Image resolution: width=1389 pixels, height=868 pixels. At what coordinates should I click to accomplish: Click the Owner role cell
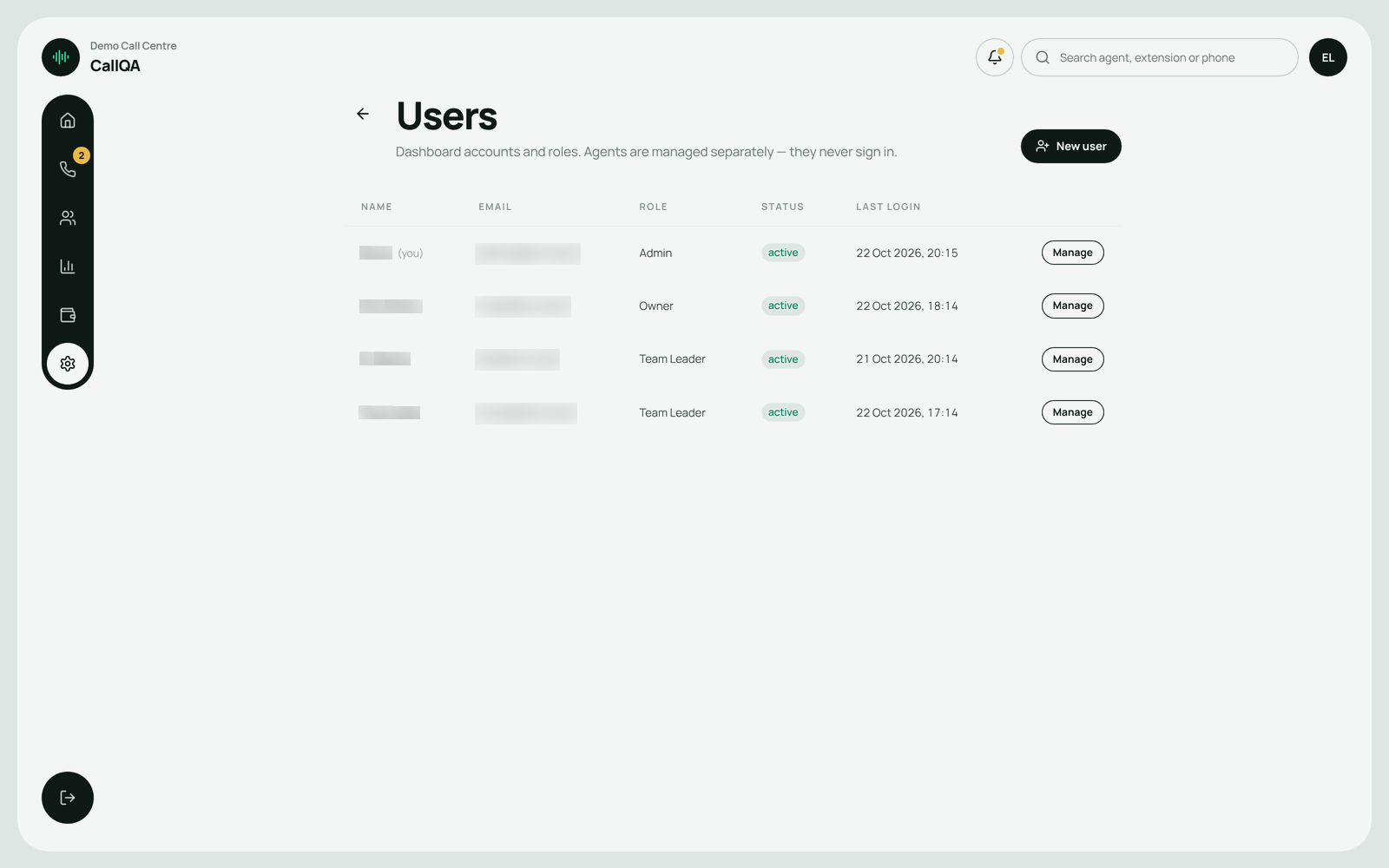coord(656,306)
